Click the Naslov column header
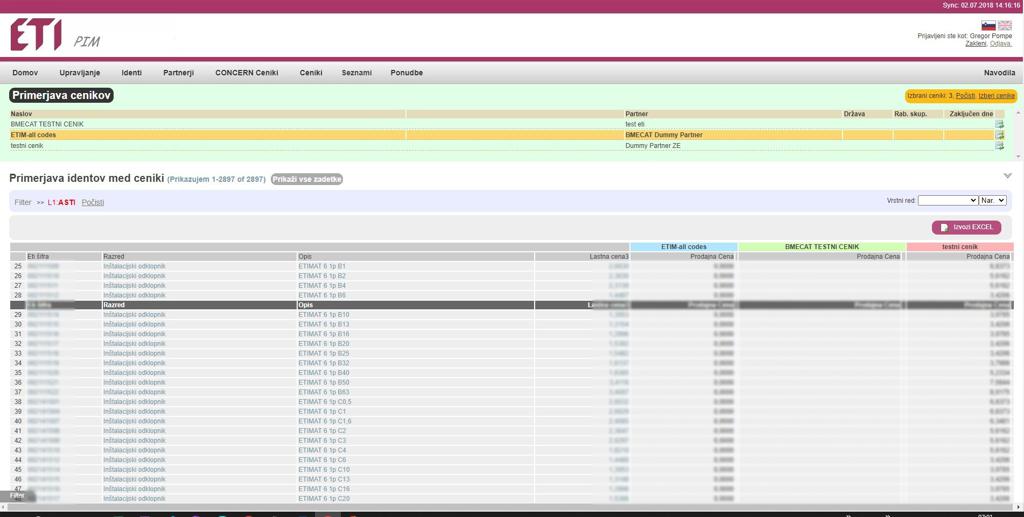1024x517 pixels. (207, 114)
